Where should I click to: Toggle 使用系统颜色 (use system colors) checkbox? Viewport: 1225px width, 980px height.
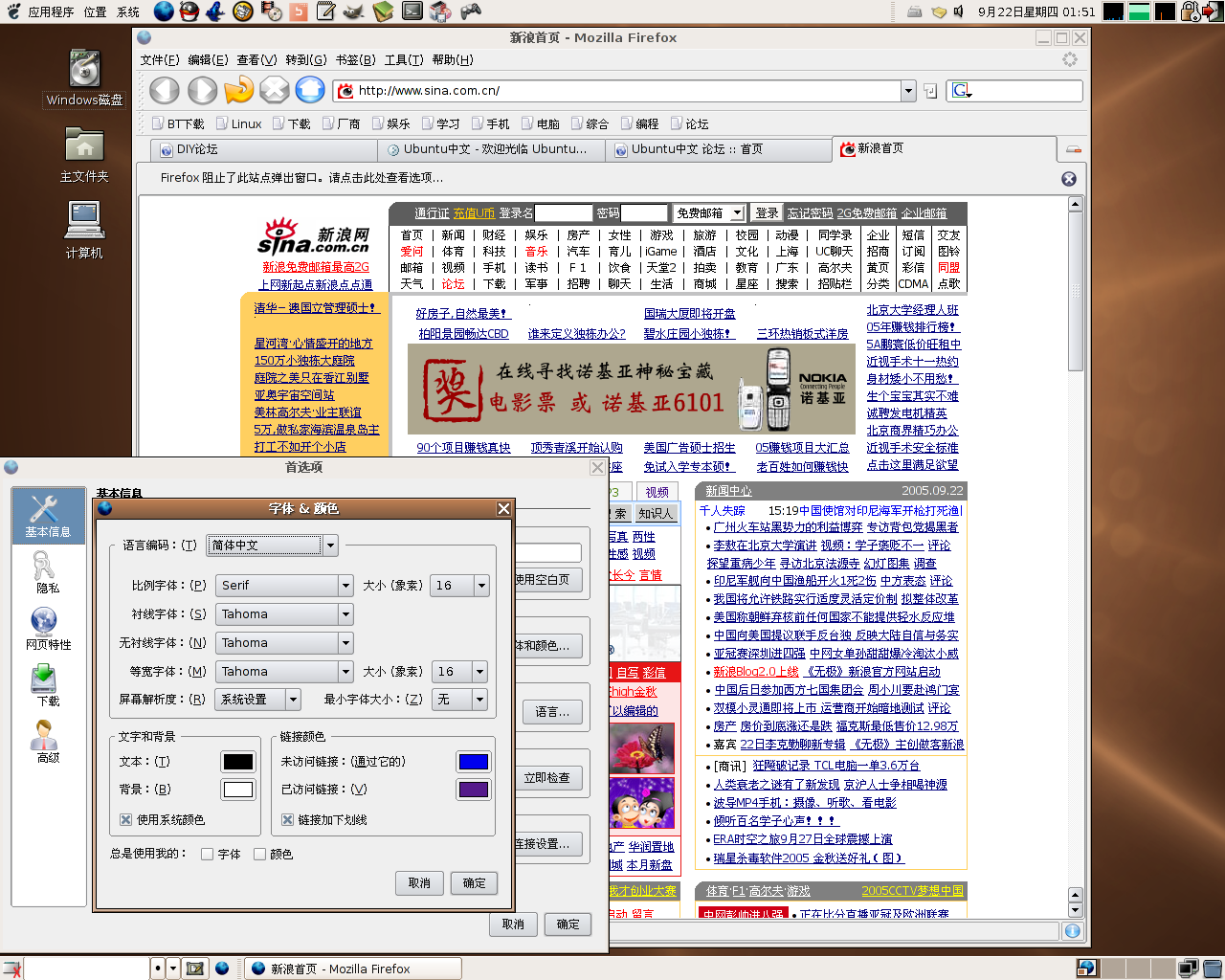(125, 819)
